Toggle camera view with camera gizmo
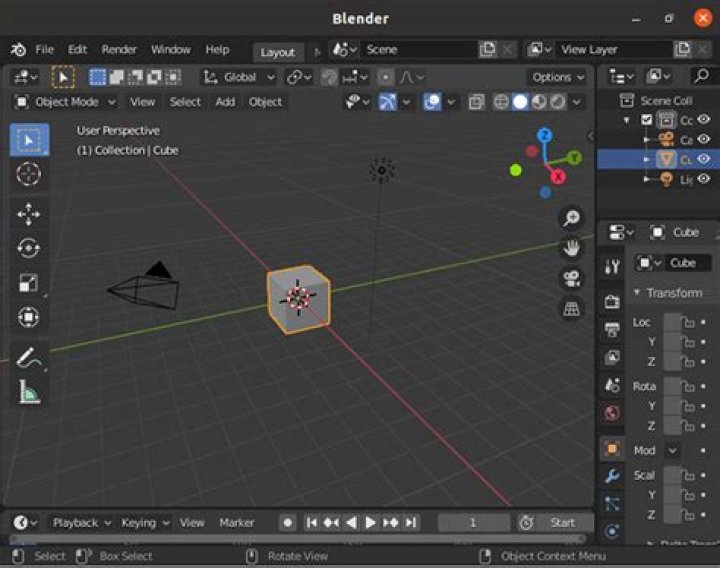The image size is (720, 568). (572, 278)
